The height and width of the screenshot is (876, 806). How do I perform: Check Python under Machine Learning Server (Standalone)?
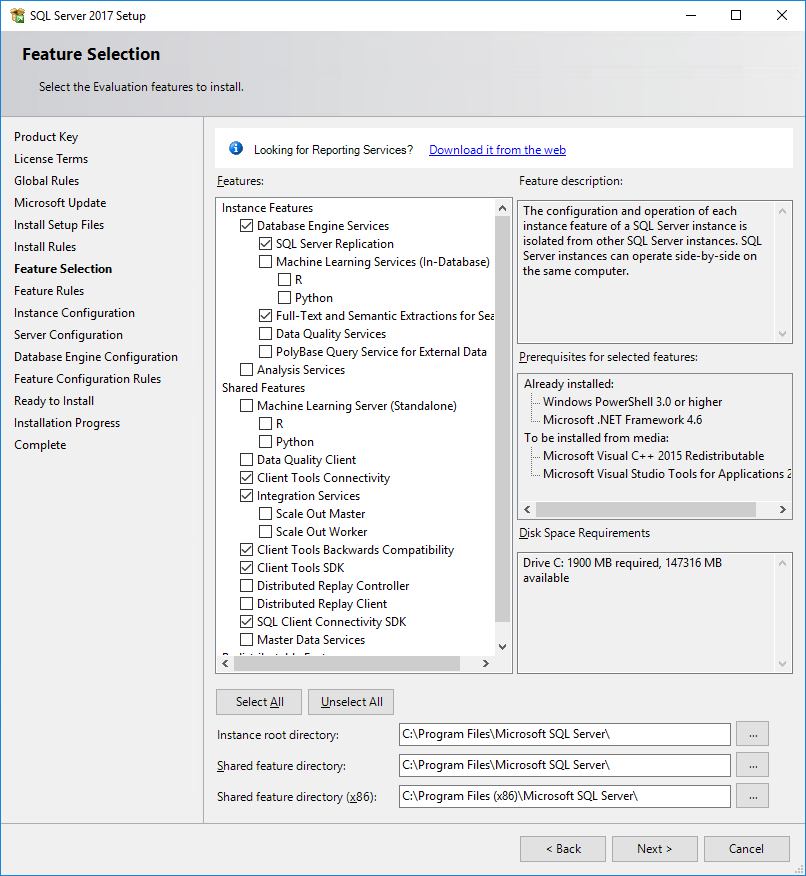265,441
